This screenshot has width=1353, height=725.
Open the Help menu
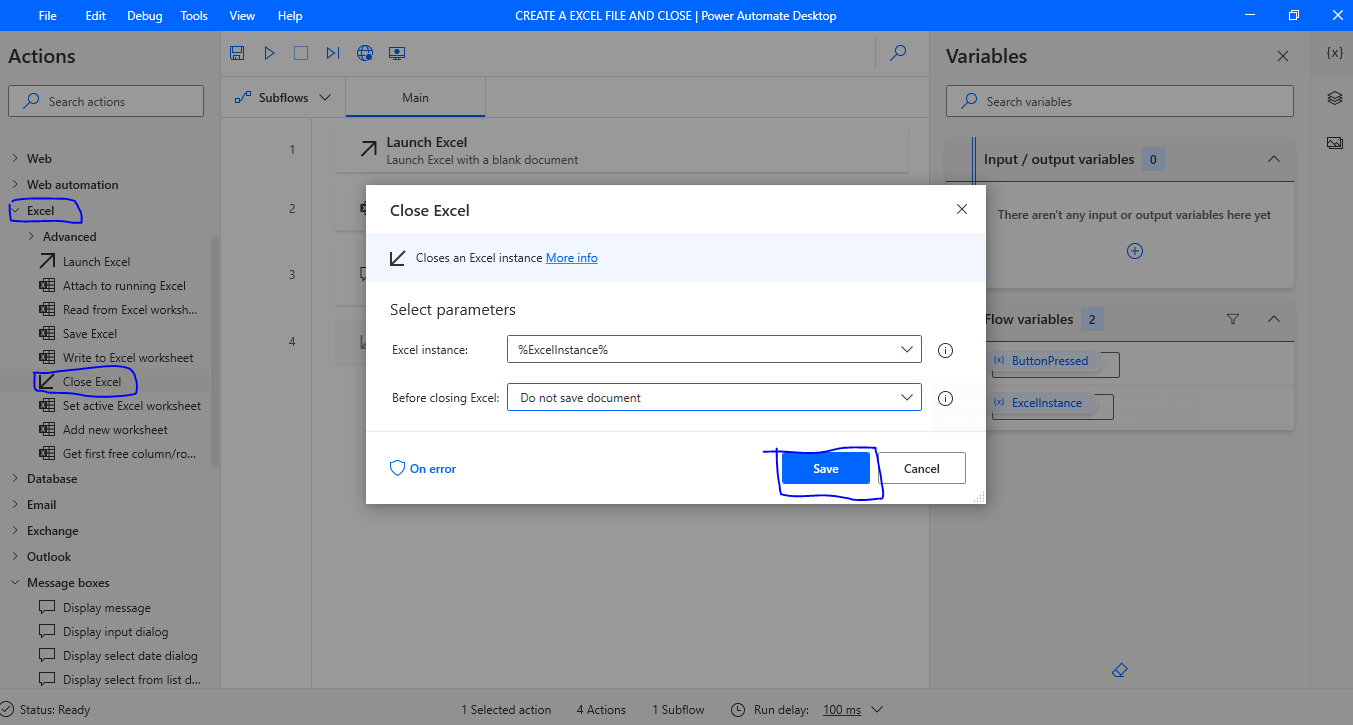[290, 16]
